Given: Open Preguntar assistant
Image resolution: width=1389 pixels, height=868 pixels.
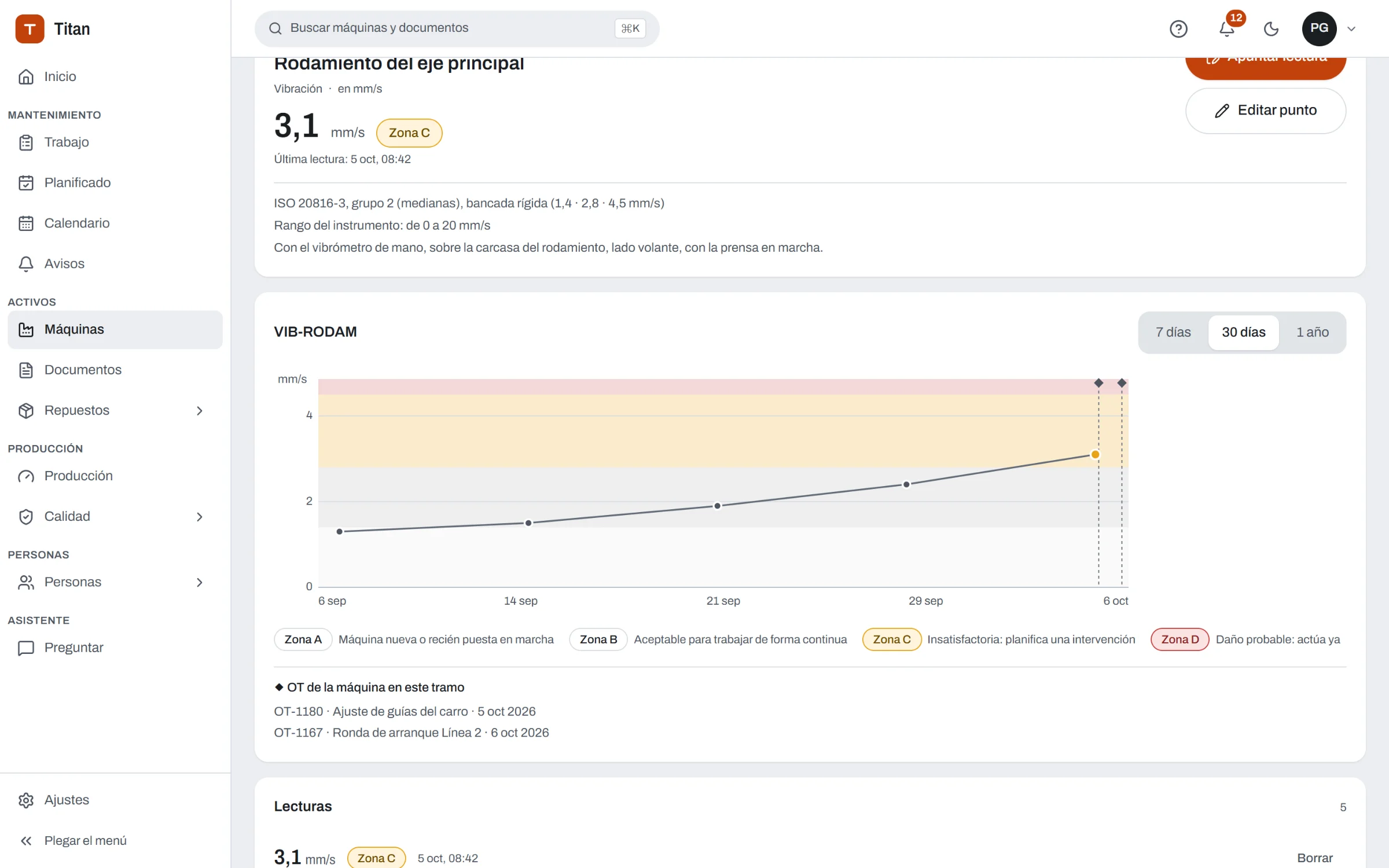Looking at the screenshot, I should tap(115, 648).
